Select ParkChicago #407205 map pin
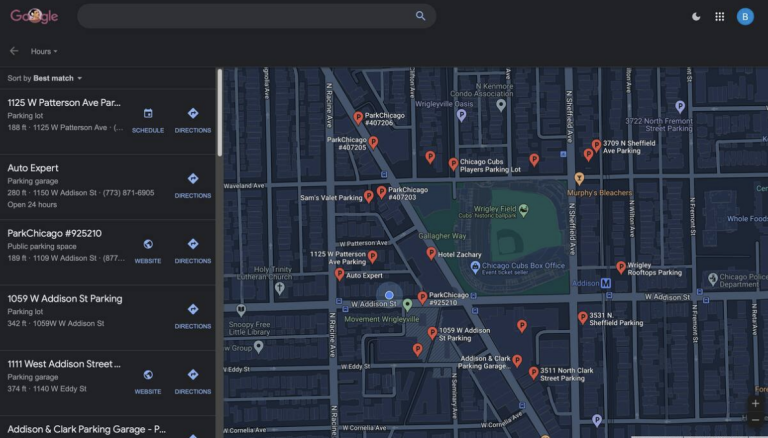The width and height of the screenshot is (768, 438). 373,143
